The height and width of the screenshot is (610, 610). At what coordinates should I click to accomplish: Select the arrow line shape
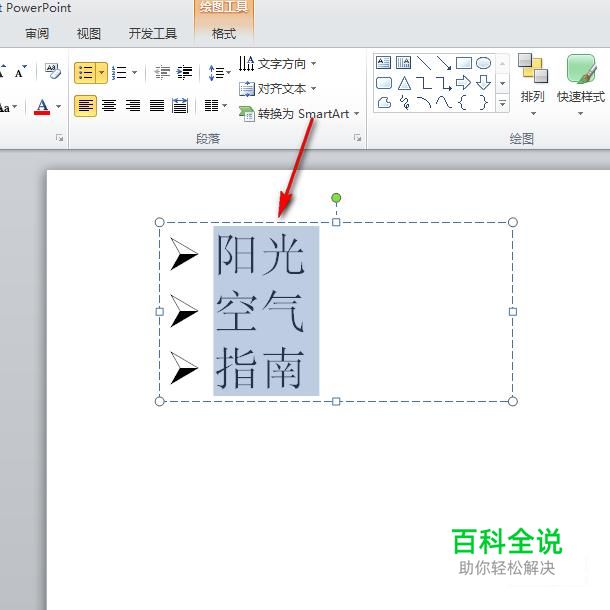click(443, 62)
